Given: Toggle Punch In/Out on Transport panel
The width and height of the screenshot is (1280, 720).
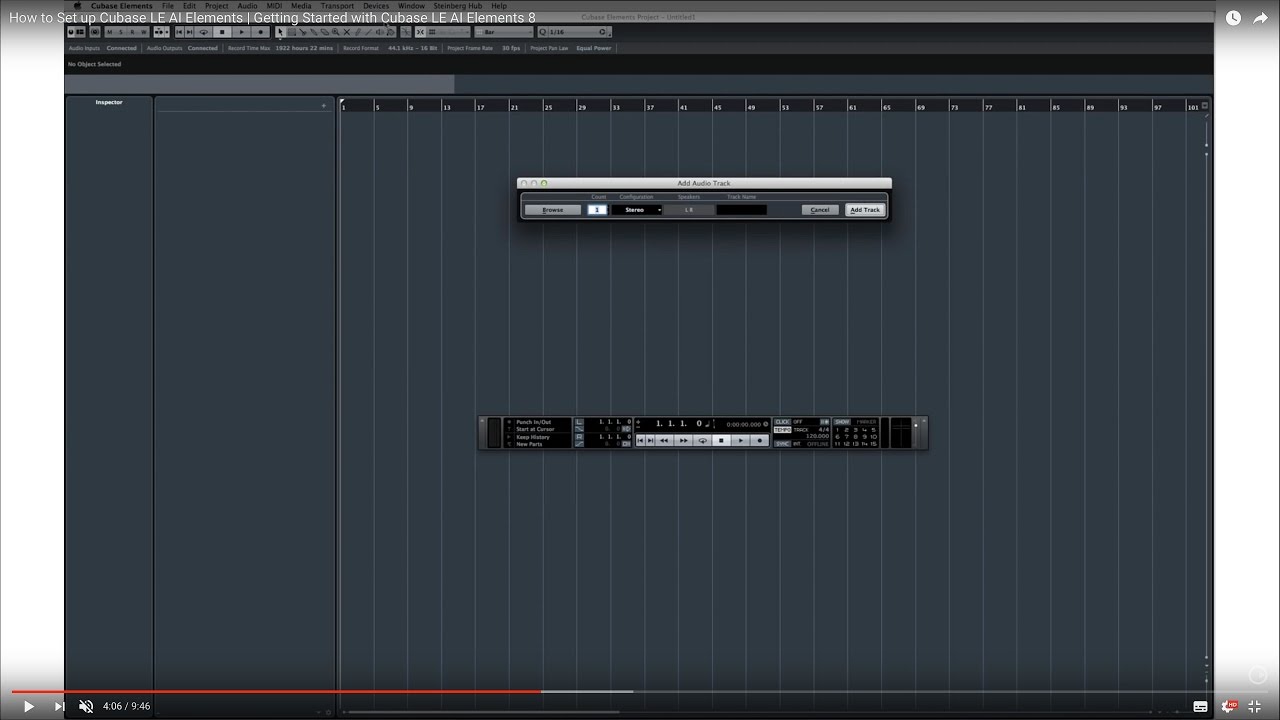Looking at the screenshot, I should coord(533,422).
